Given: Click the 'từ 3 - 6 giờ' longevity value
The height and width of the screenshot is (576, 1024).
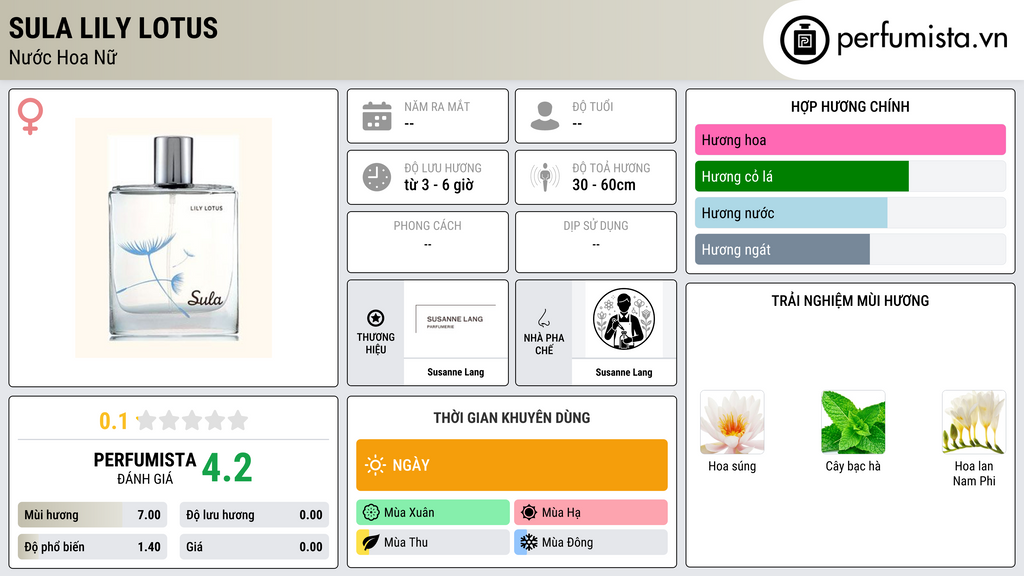Looking at the screenshot, I should coord(438,185).
